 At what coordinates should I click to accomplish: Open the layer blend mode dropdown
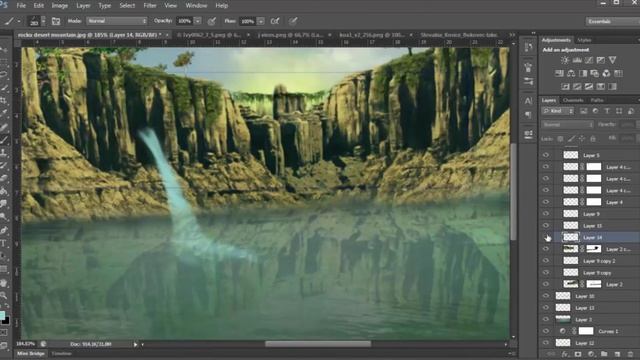tap(567, 124)
